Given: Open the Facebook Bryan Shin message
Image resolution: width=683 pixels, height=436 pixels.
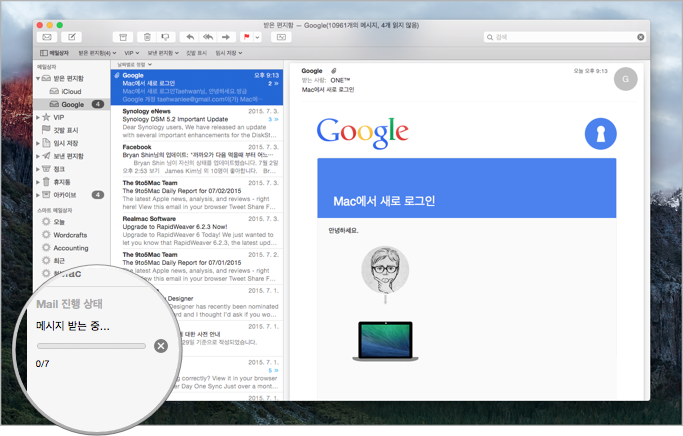Looking at the screenshot, I should click(x=197, y=159).
